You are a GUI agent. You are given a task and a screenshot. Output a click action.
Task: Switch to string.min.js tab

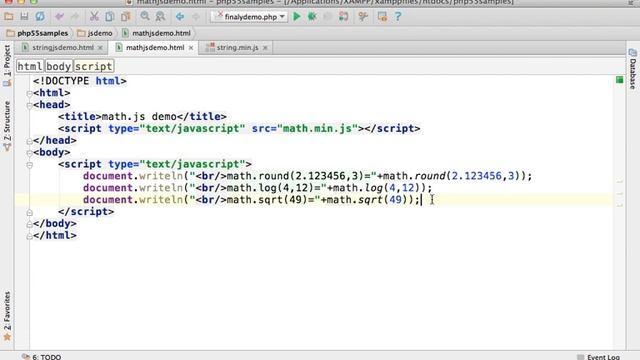[x=237, y=48]
